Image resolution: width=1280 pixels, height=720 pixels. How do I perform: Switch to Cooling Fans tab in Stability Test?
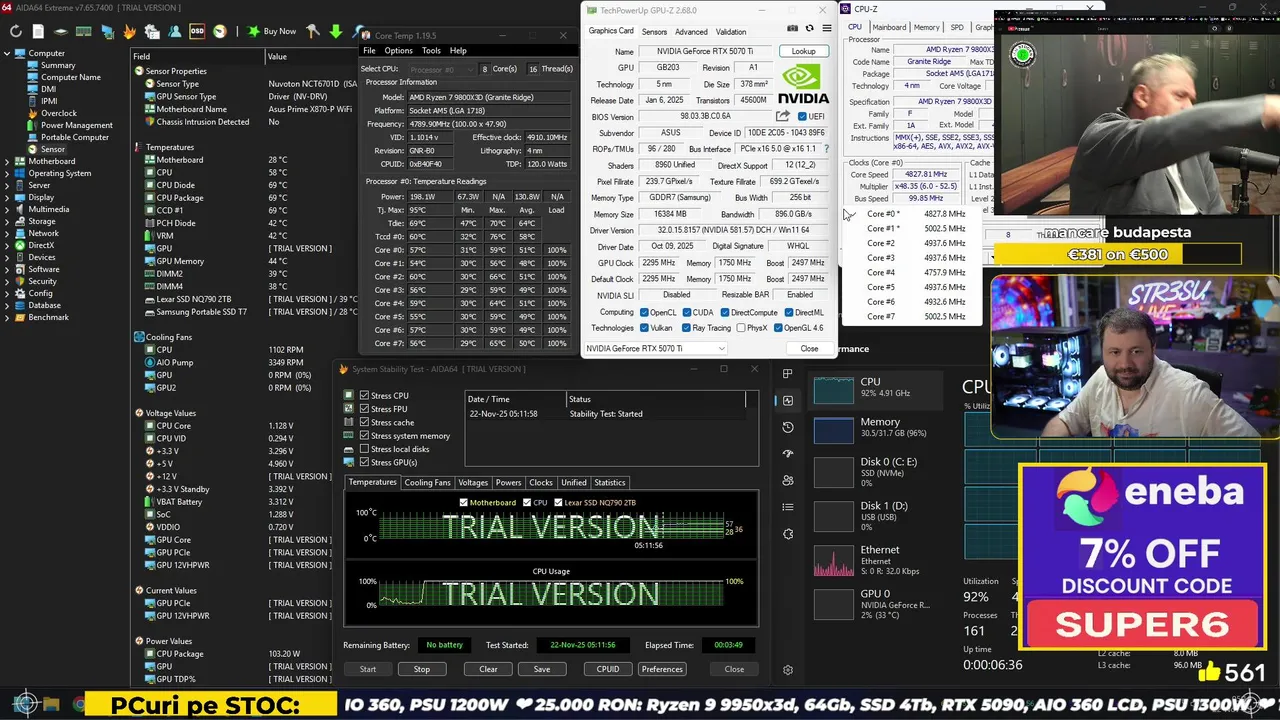tap(427, 482)
